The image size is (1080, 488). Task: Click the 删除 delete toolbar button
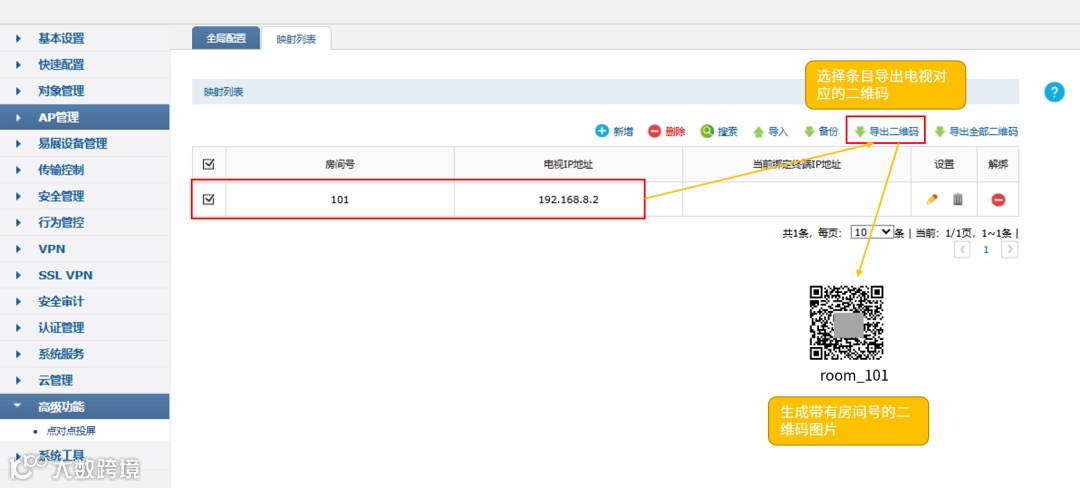point(667,131)
